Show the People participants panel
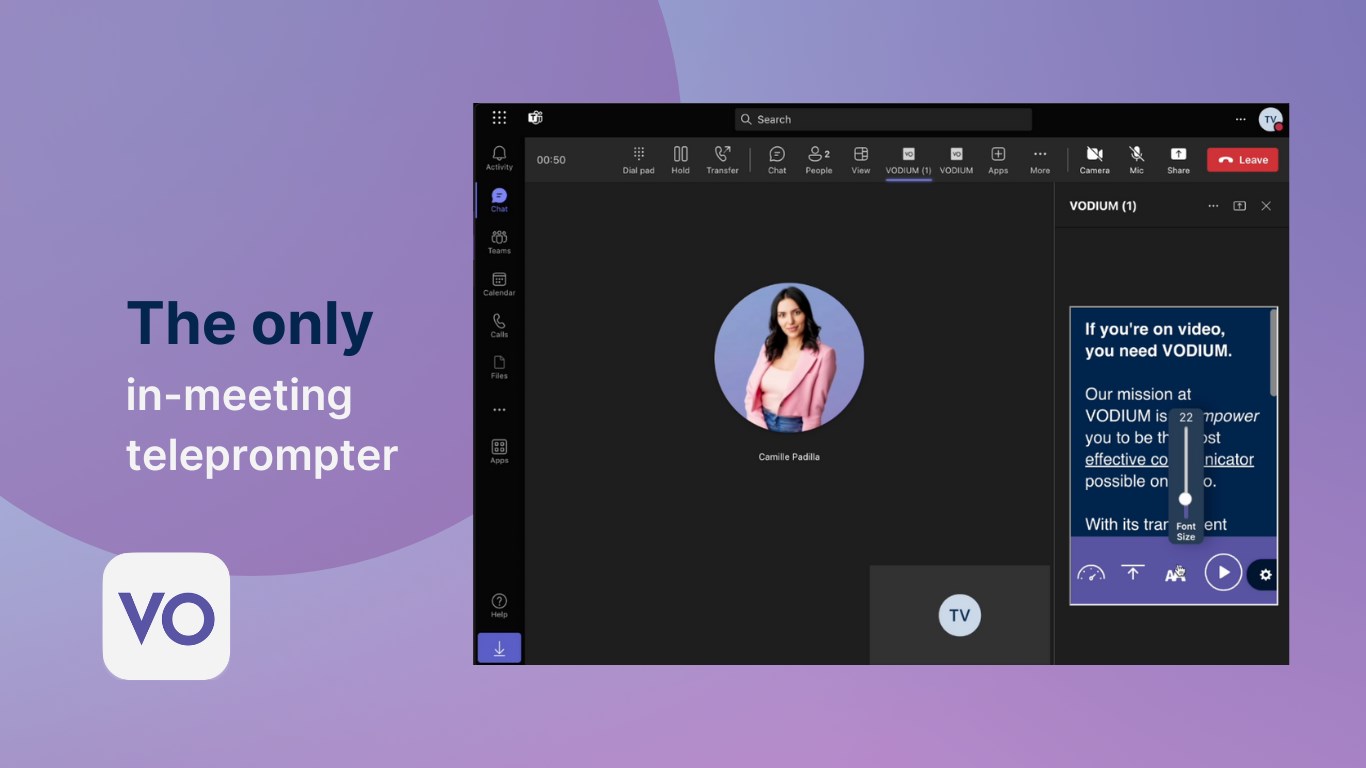 click(819, 160)
